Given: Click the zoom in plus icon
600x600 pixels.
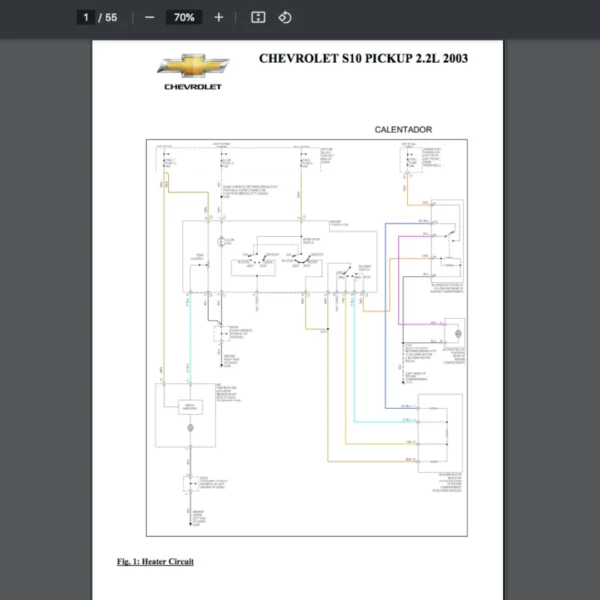Looking at the screenshot, I should (219, 17).
